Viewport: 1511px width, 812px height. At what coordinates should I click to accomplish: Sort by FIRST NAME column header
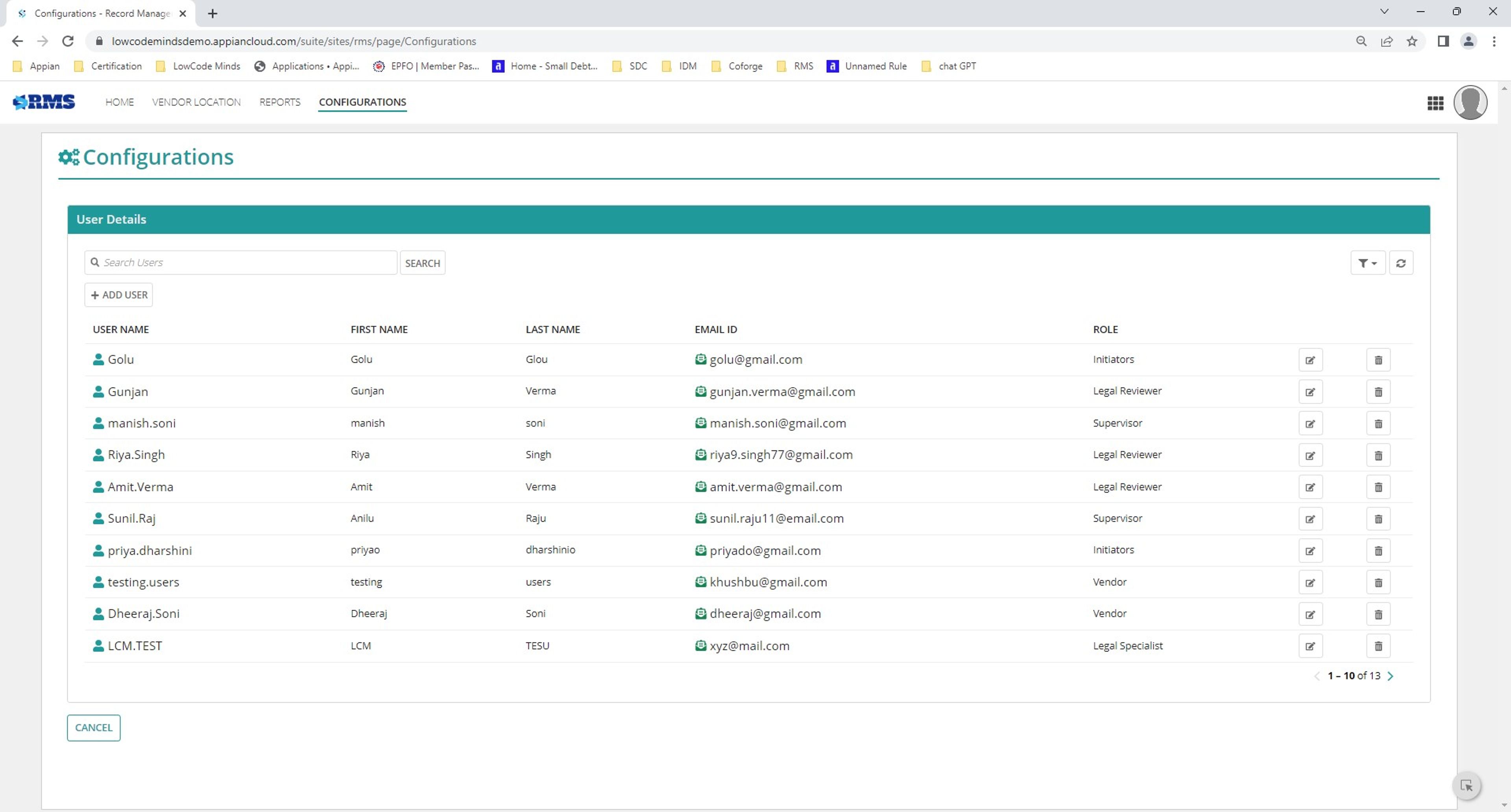[379, 330]
